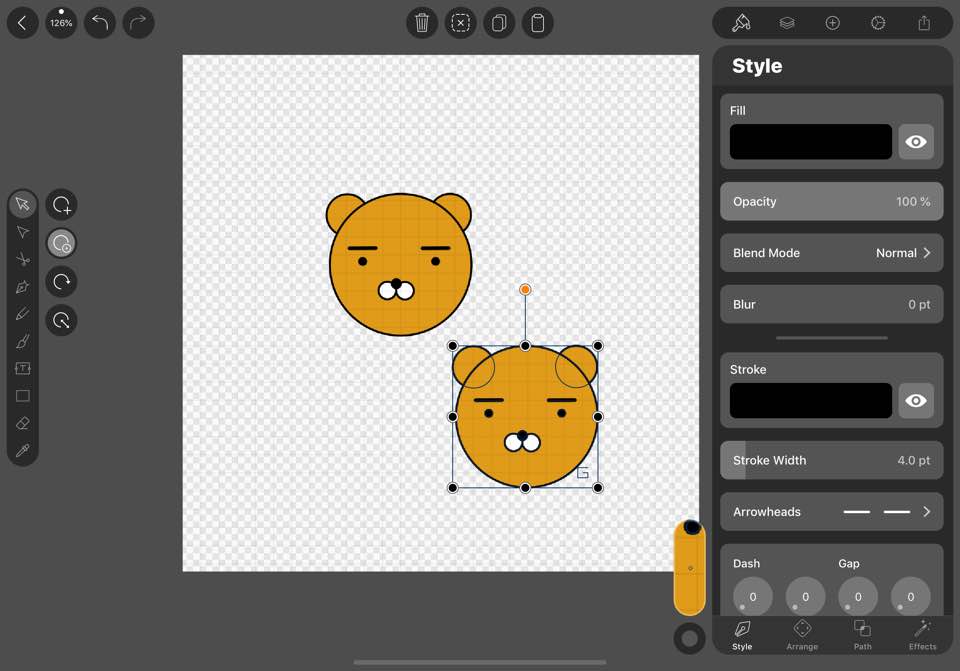
Task: Select the Scissors tool
Action: point(23,260)
